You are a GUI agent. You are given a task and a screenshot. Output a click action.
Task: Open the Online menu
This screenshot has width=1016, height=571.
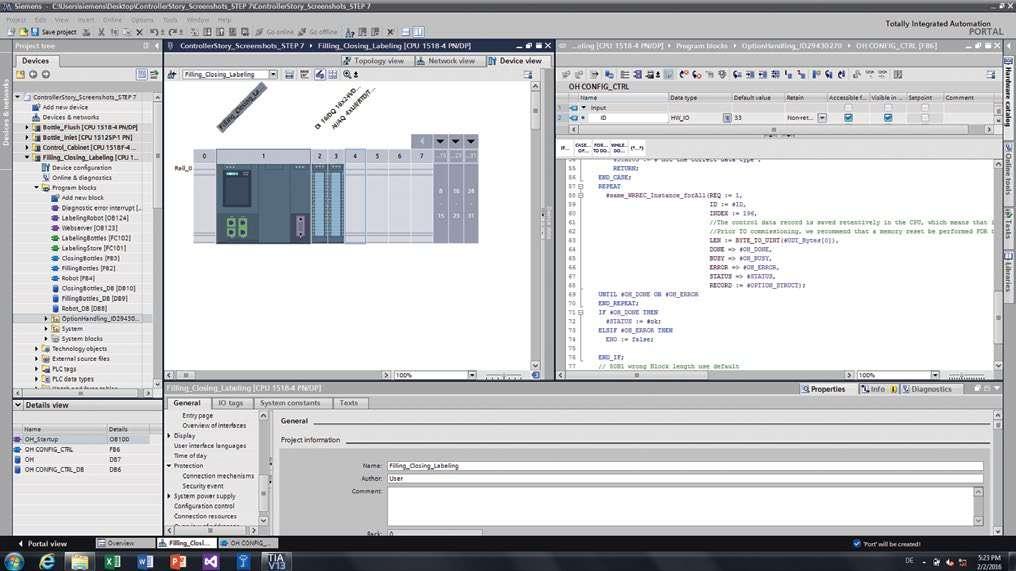pyautogui.click(x=112, y=20)
